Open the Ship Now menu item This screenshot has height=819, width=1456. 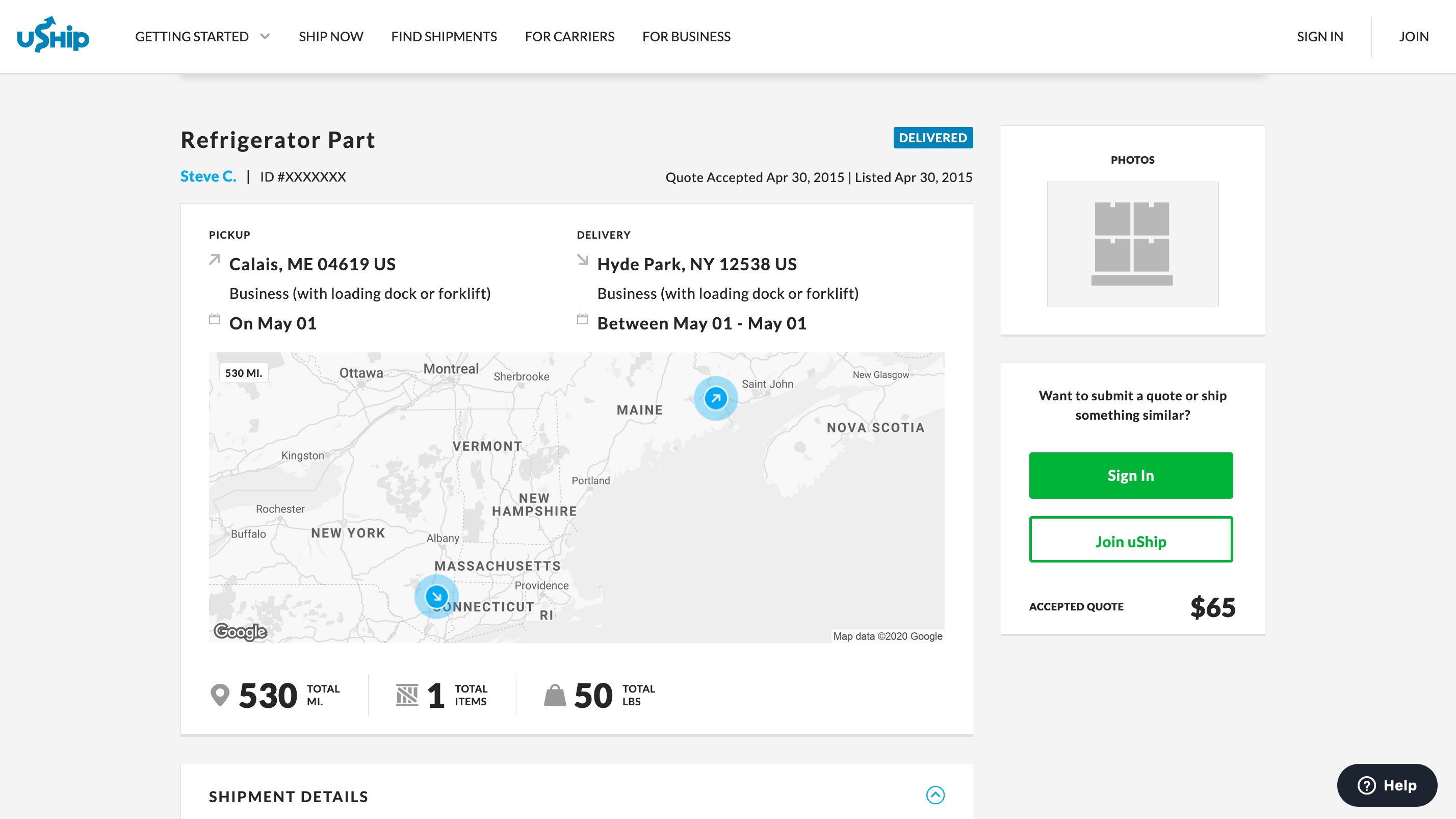tap(331, 37)
